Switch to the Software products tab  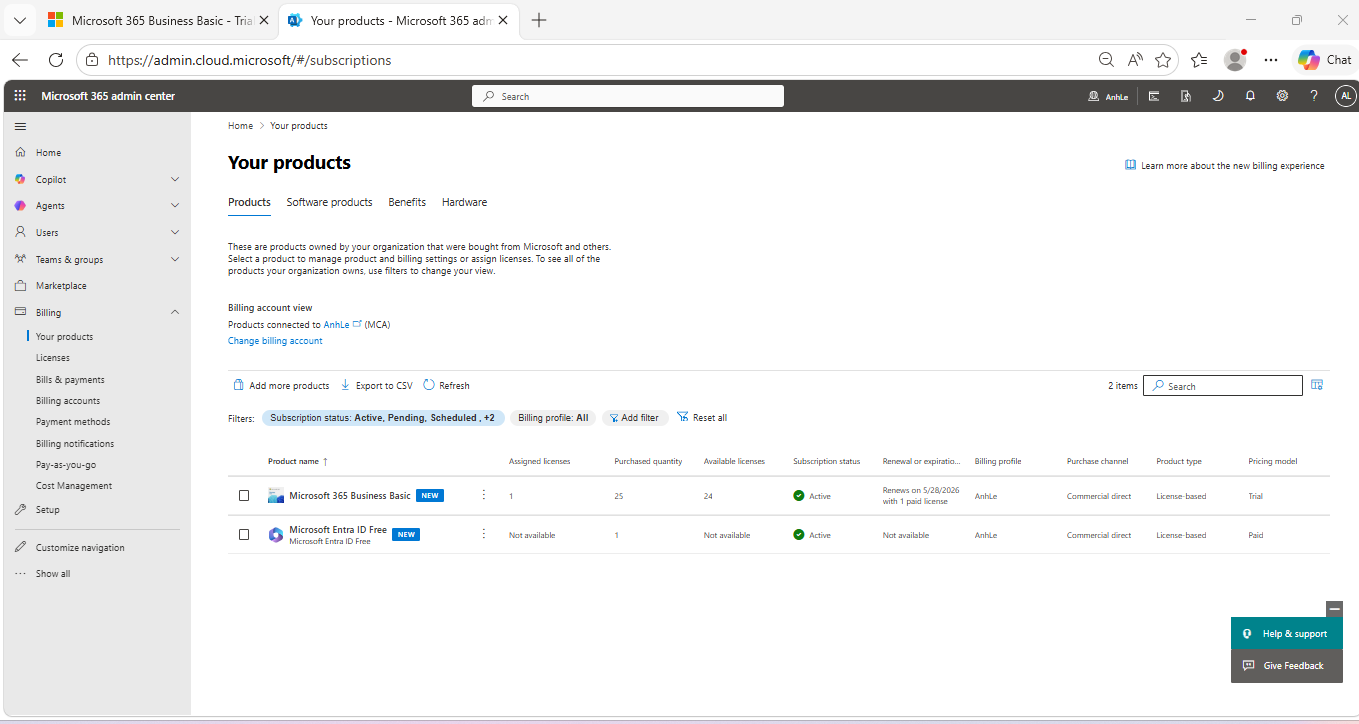pyautogui.click(x=329, y=202)
